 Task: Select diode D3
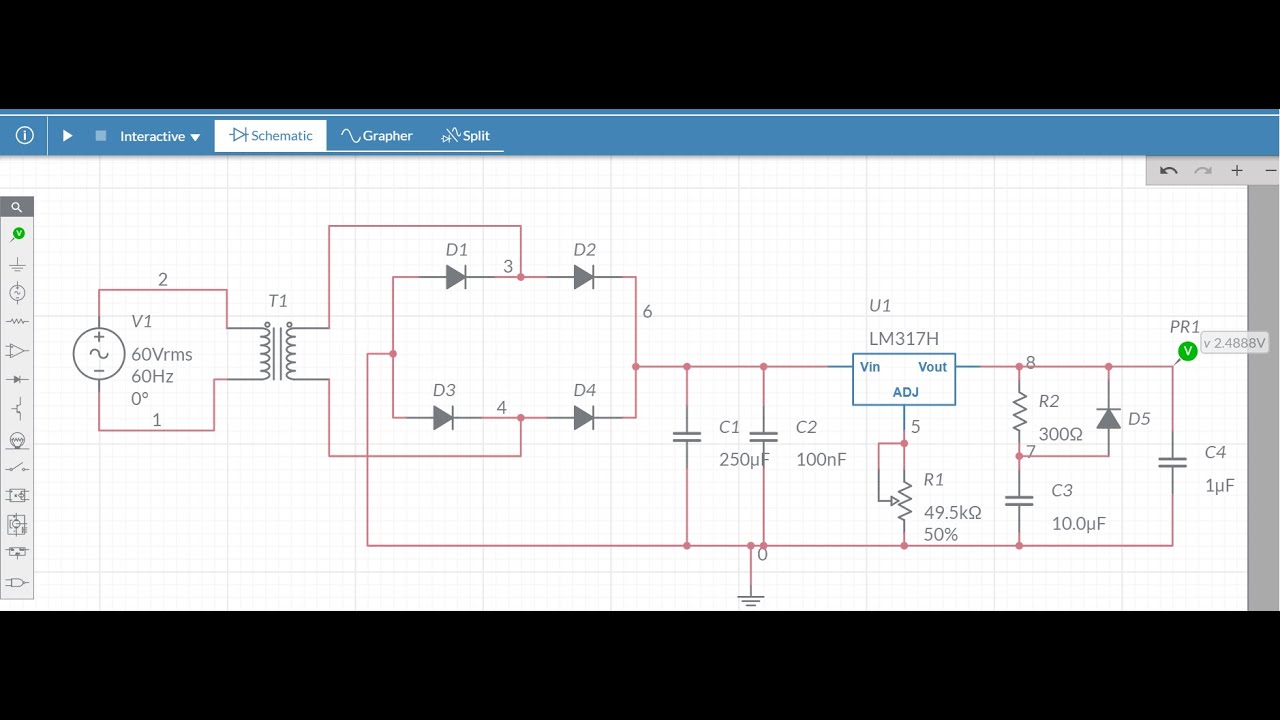point(444,417)
